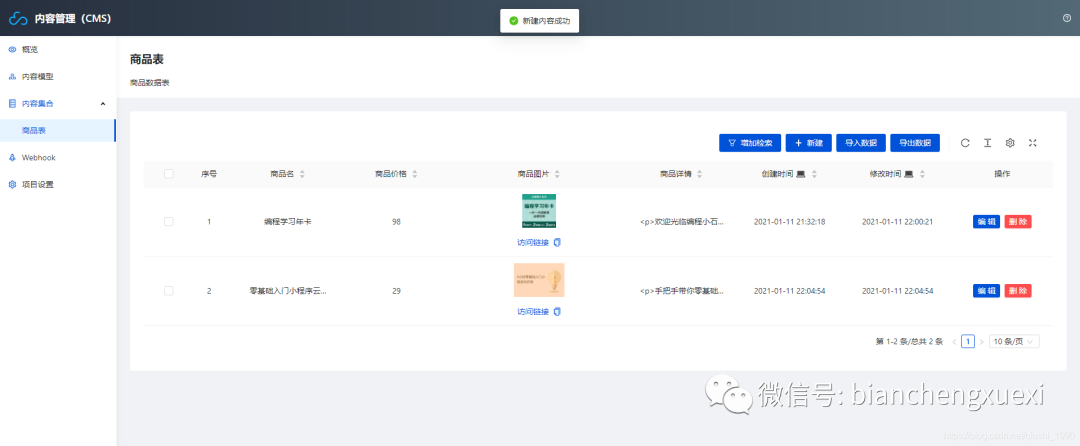Delete the 零基础入门小程序云 row
Screen dimensions: 1080x446
pos(1018,291)
